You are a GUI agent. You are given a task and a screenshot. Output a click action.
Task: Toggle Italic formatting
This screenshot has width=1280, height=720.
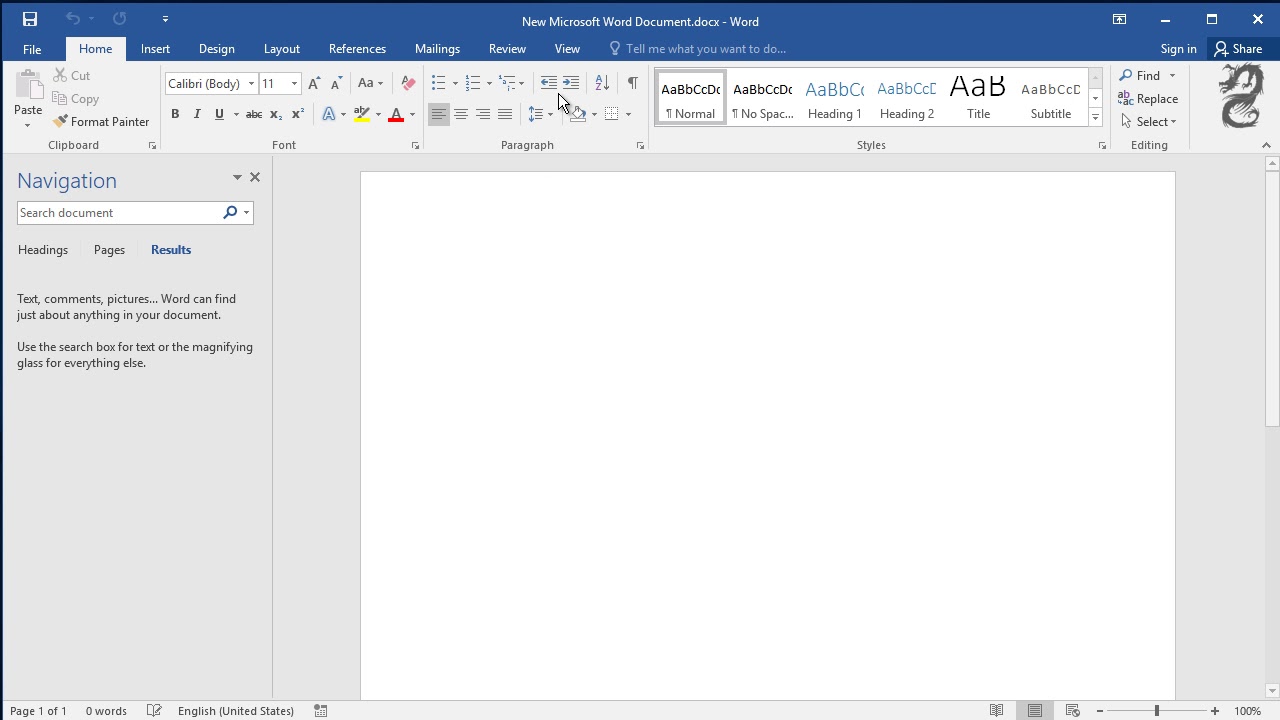[197, 114]
